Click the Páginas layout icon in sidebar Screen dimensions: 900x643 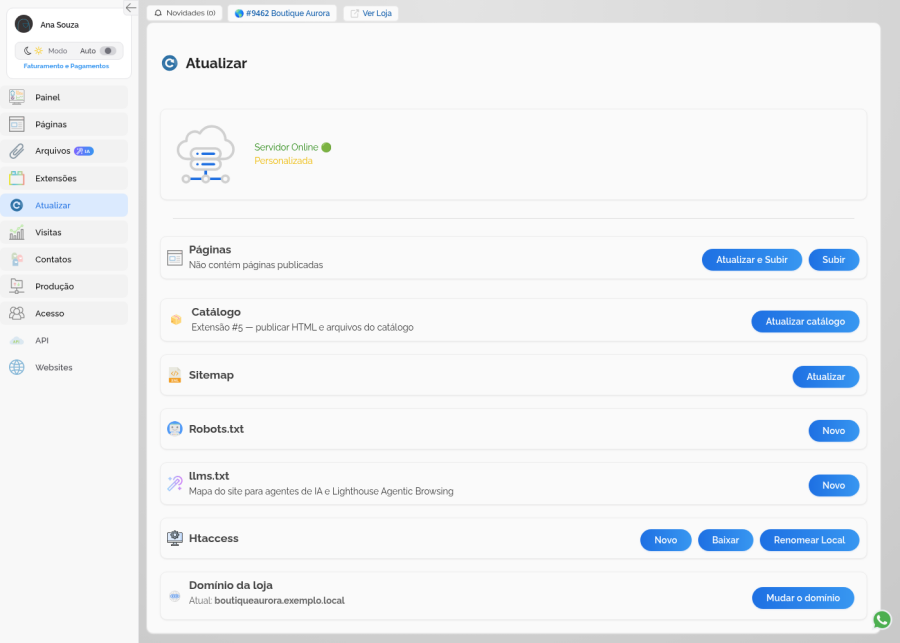click(17, 124)
